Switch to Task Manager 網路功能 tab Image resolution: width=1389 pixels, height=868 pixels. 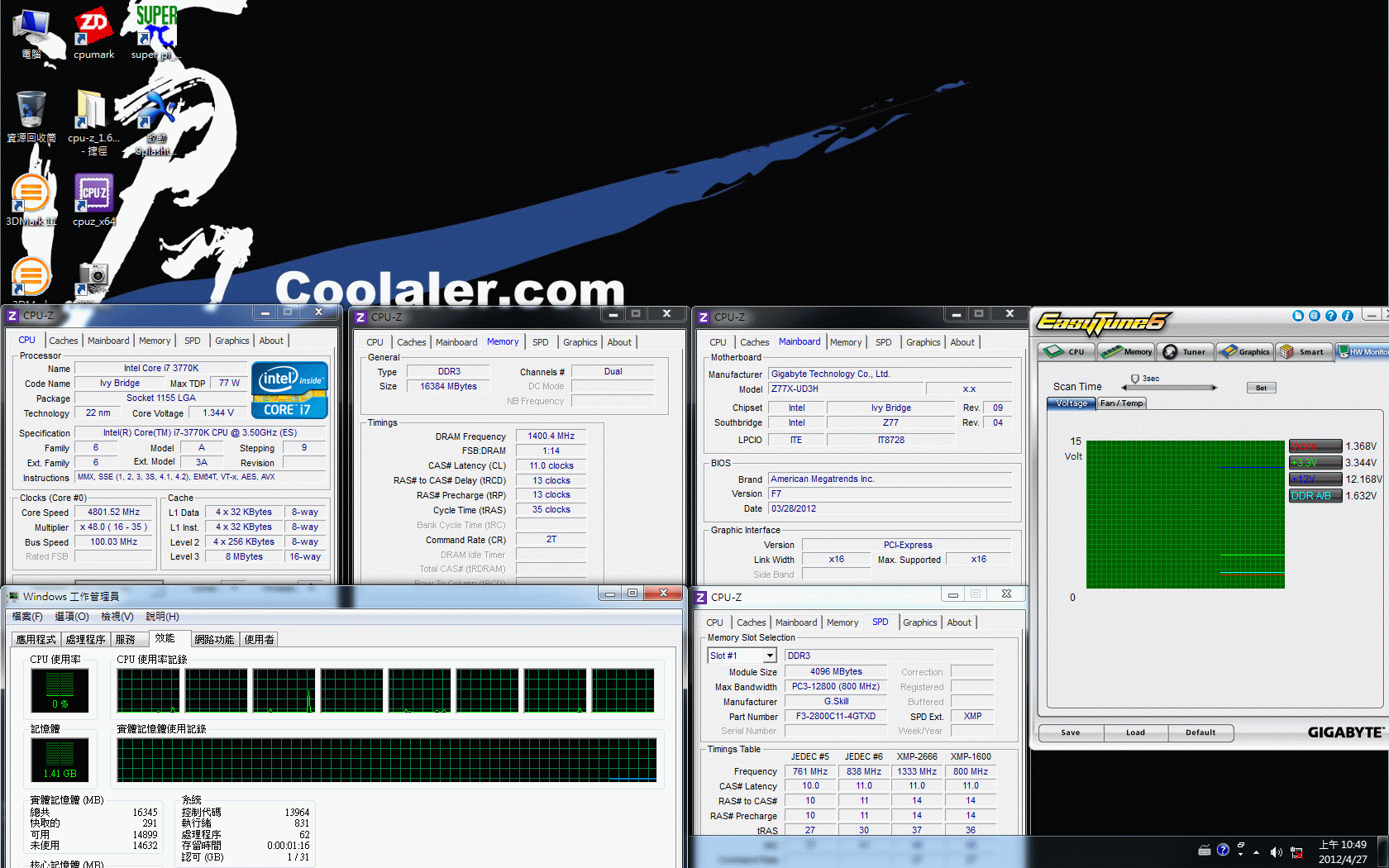tap(215, 640)
